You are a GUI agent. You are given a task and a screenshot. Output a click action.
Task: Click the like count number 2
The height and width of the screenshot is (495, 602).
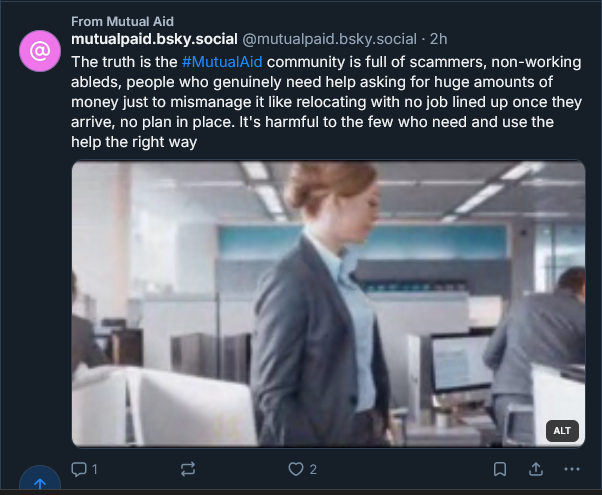tap(313, 469)
